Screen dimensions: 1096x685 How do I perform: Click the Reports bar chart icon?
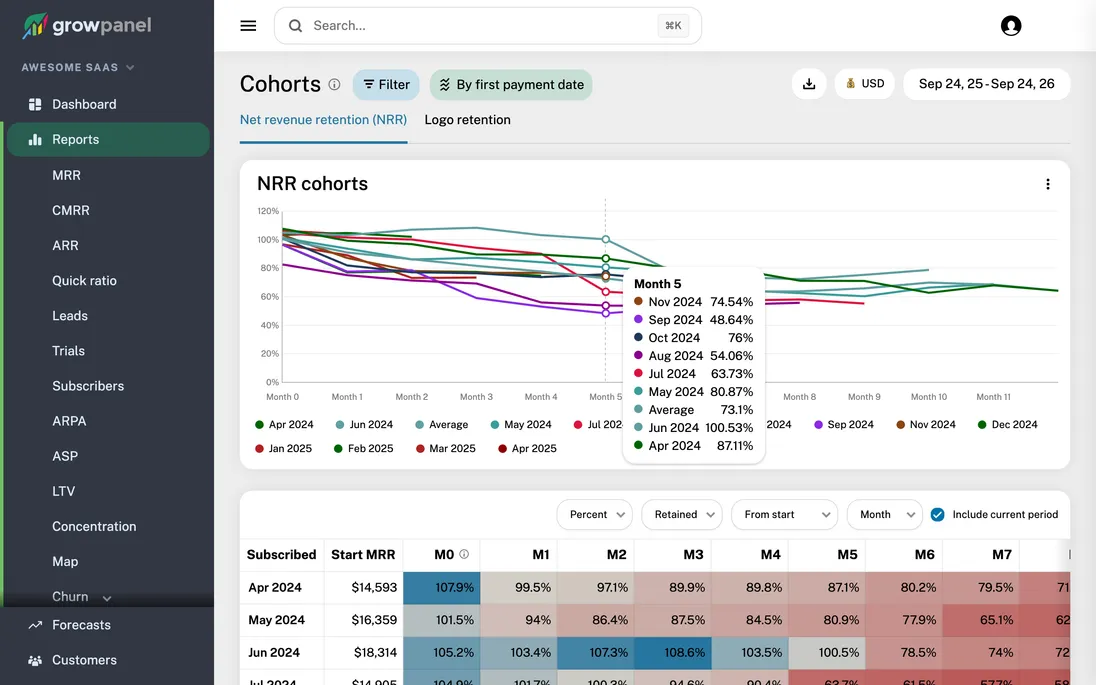tap(35, 140)
